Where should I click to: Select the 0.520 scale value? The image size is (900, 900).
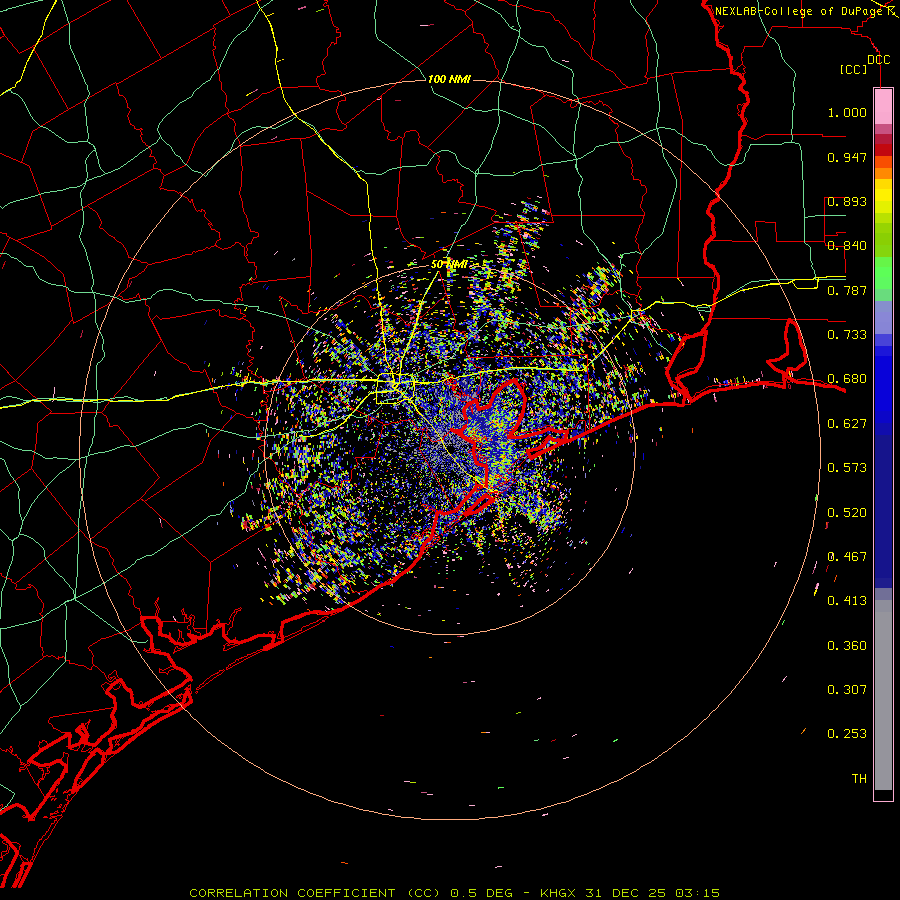coord(847,513)
